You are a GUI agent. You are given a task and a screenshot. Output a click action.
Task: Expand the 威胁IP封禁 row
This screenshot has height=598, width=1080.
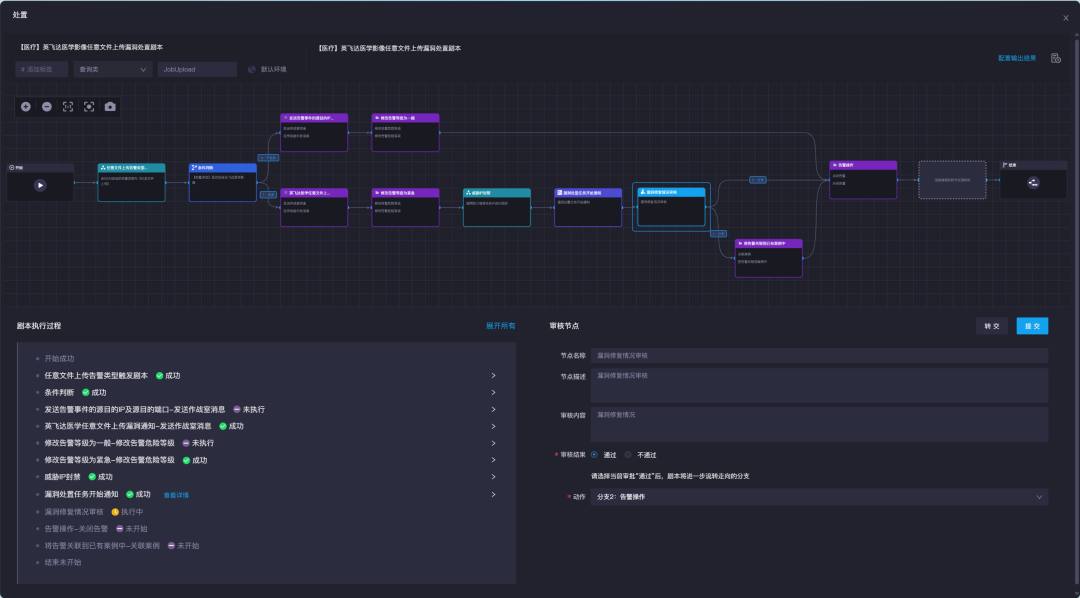493,477
